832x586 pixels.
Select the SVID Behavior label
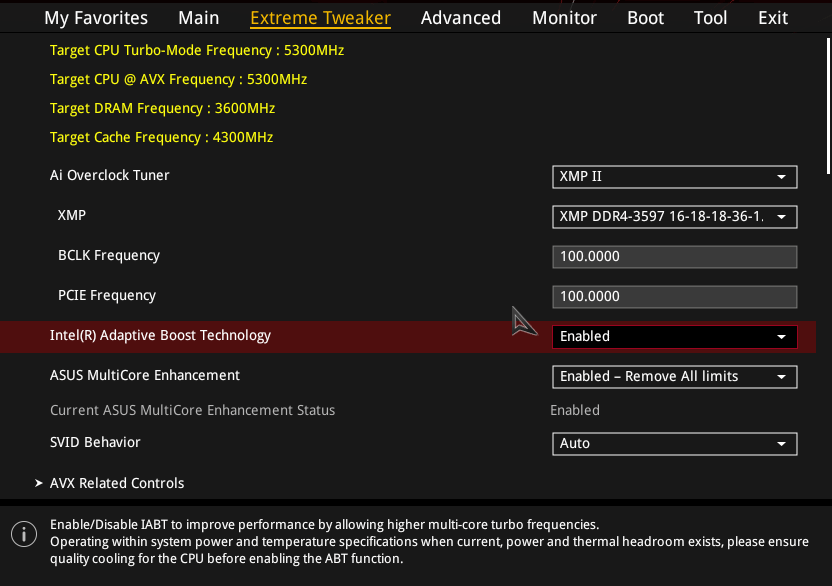click(95, 442)
